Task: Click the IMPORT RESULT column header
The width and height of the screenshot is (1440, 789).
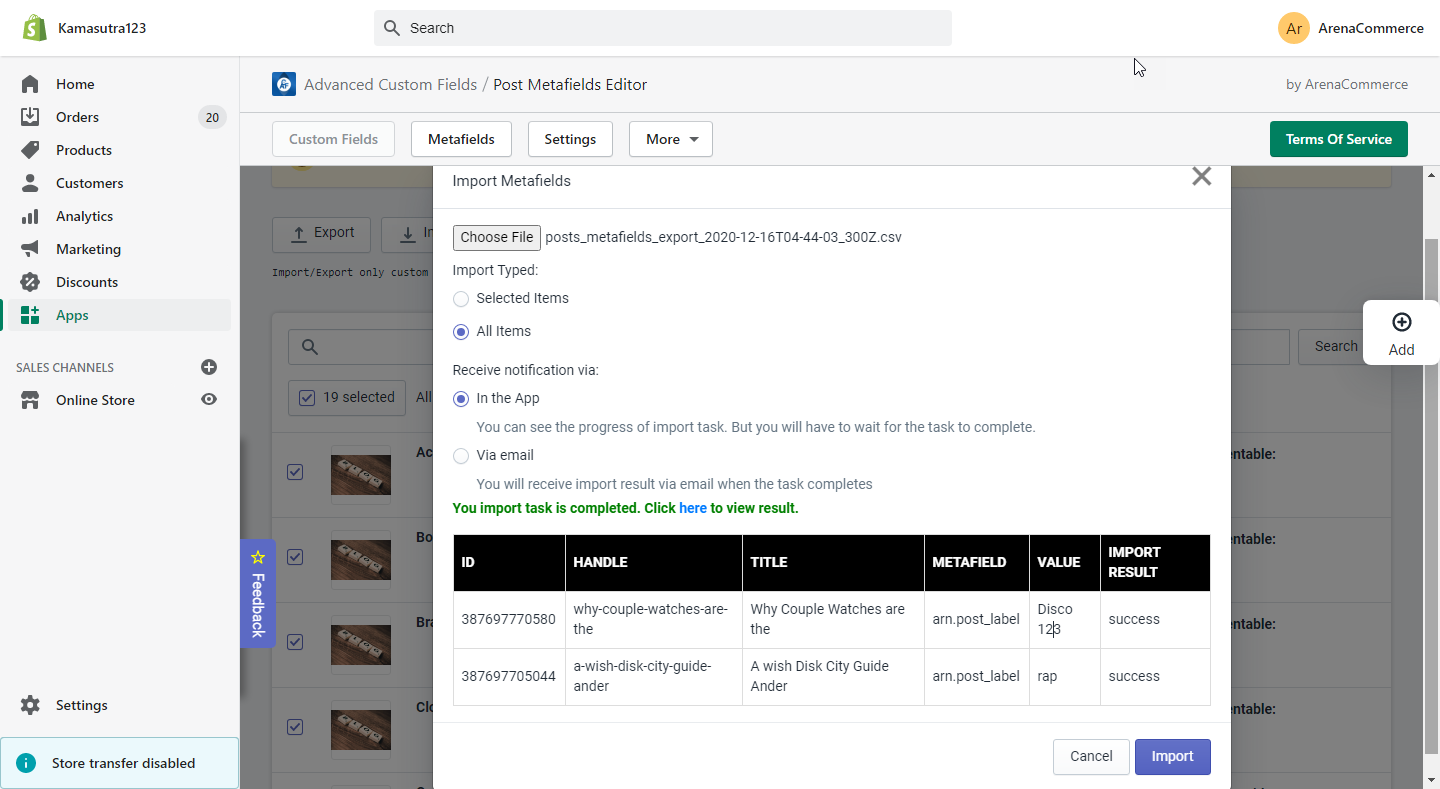Action: (1155, 562)
